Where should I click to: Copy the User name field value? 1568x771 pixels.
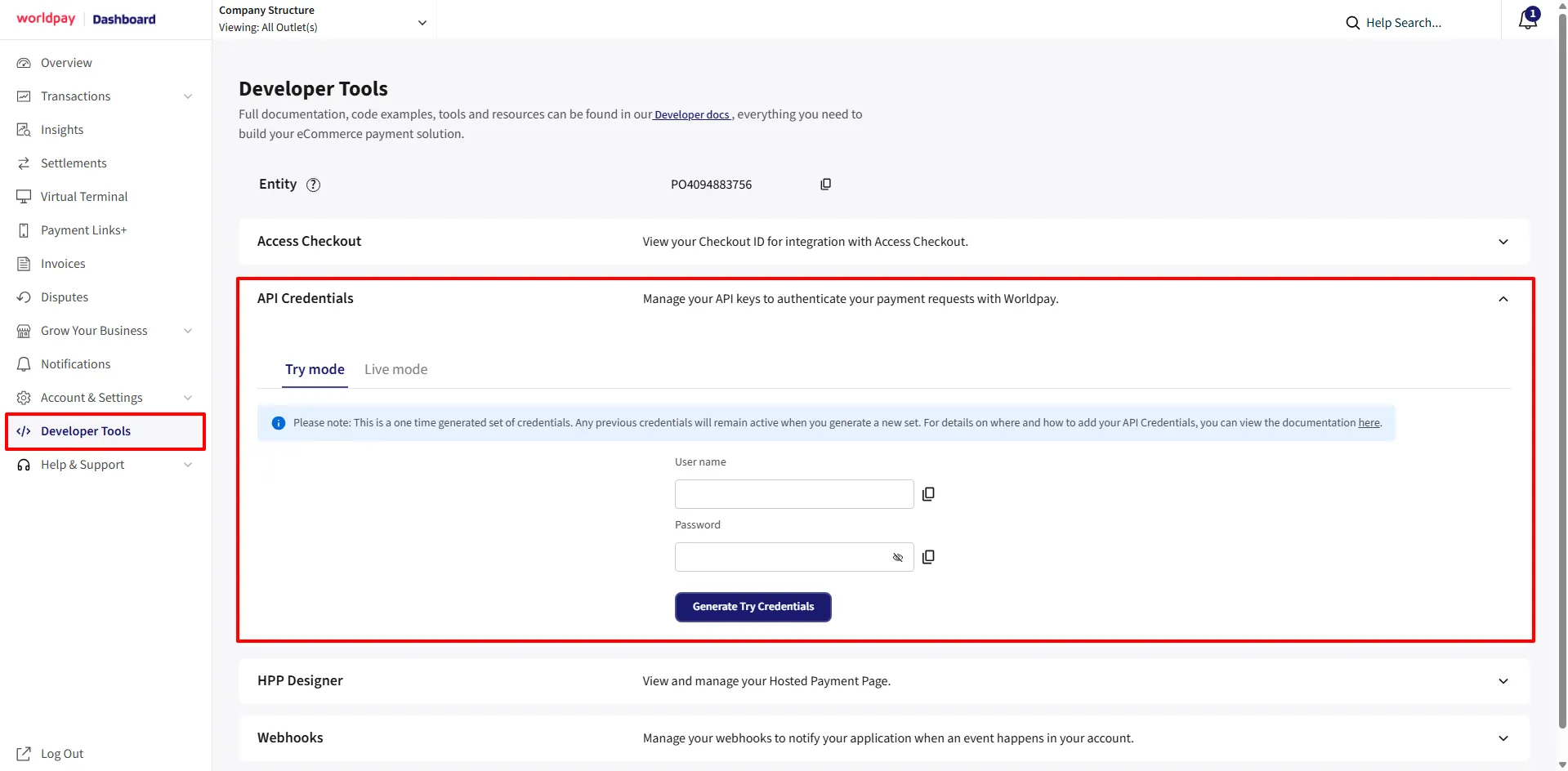pos(928,494)
